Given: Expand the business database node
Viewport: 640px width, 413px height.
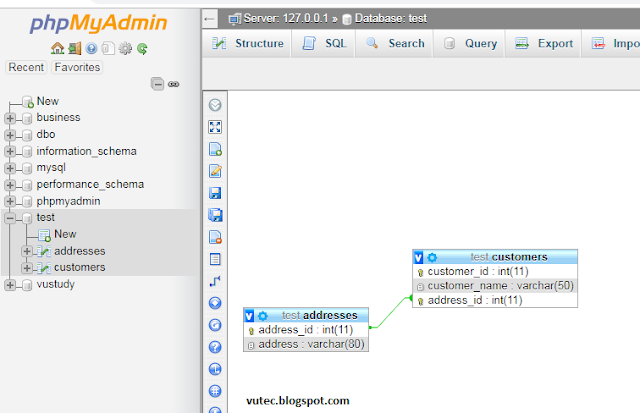Looking at the screenshot, I should click(10, 118).
